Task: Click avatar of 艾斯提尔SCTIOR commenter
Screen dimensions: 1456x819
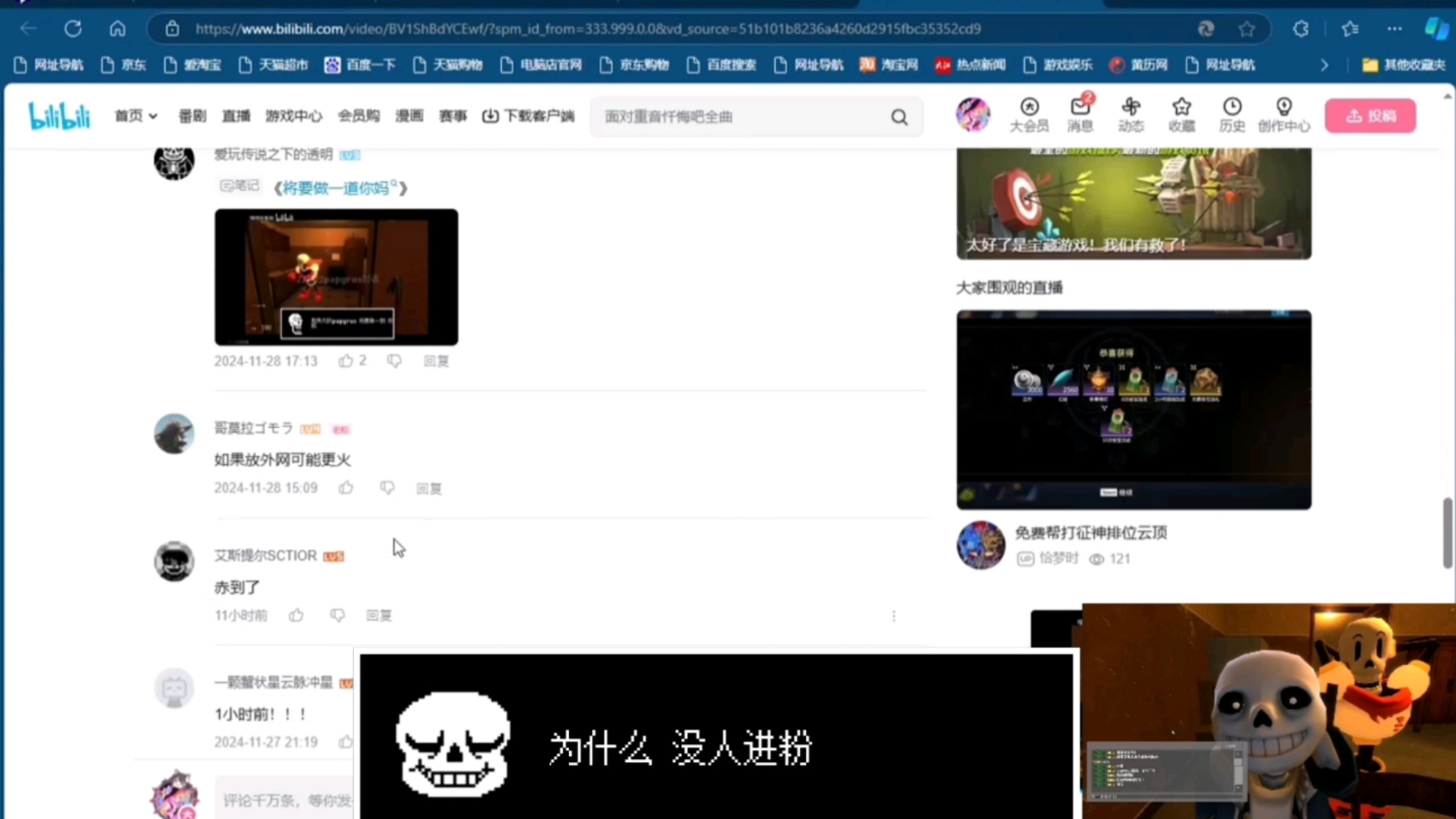Action: pos(174,561)
